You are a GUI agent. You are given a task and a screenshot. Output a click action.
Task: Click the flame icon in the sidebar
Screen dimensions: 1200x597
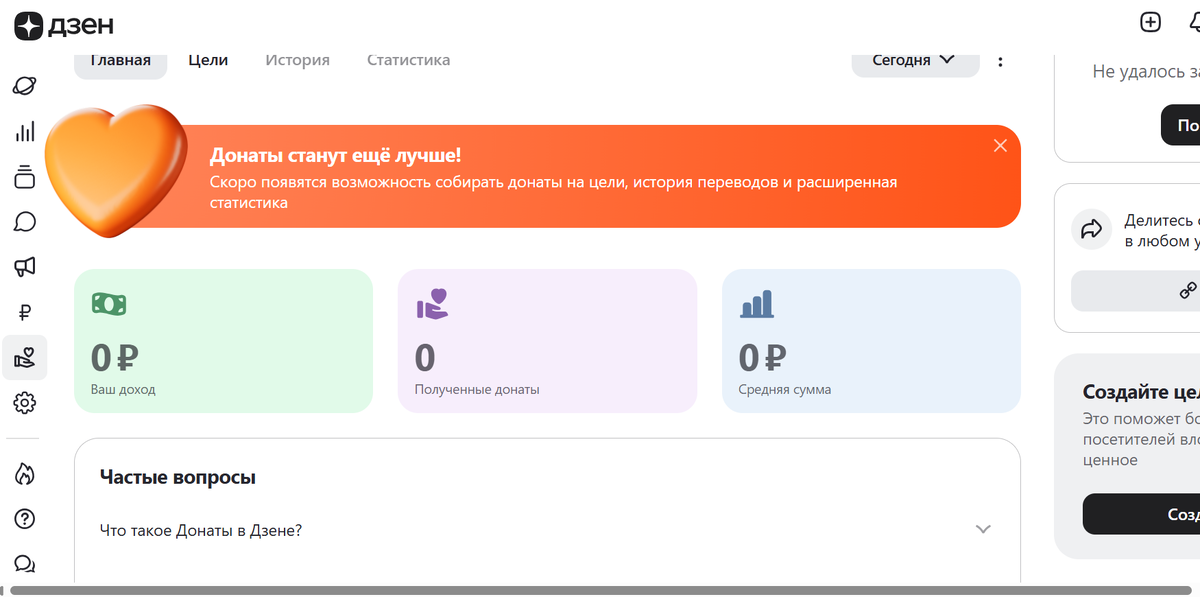25,473
